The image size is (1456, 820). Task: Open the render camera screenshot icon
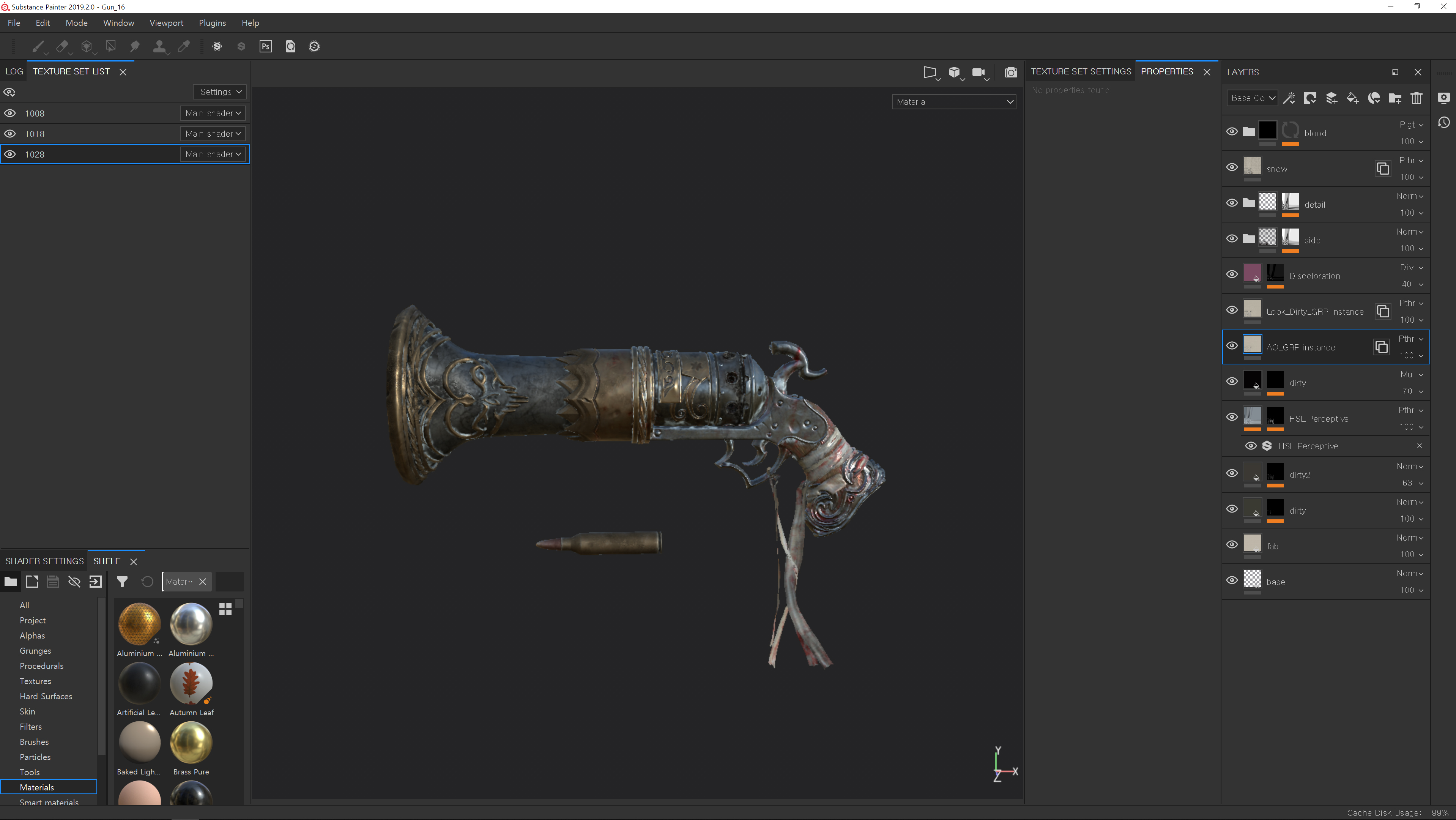(x=1011, y=73)
